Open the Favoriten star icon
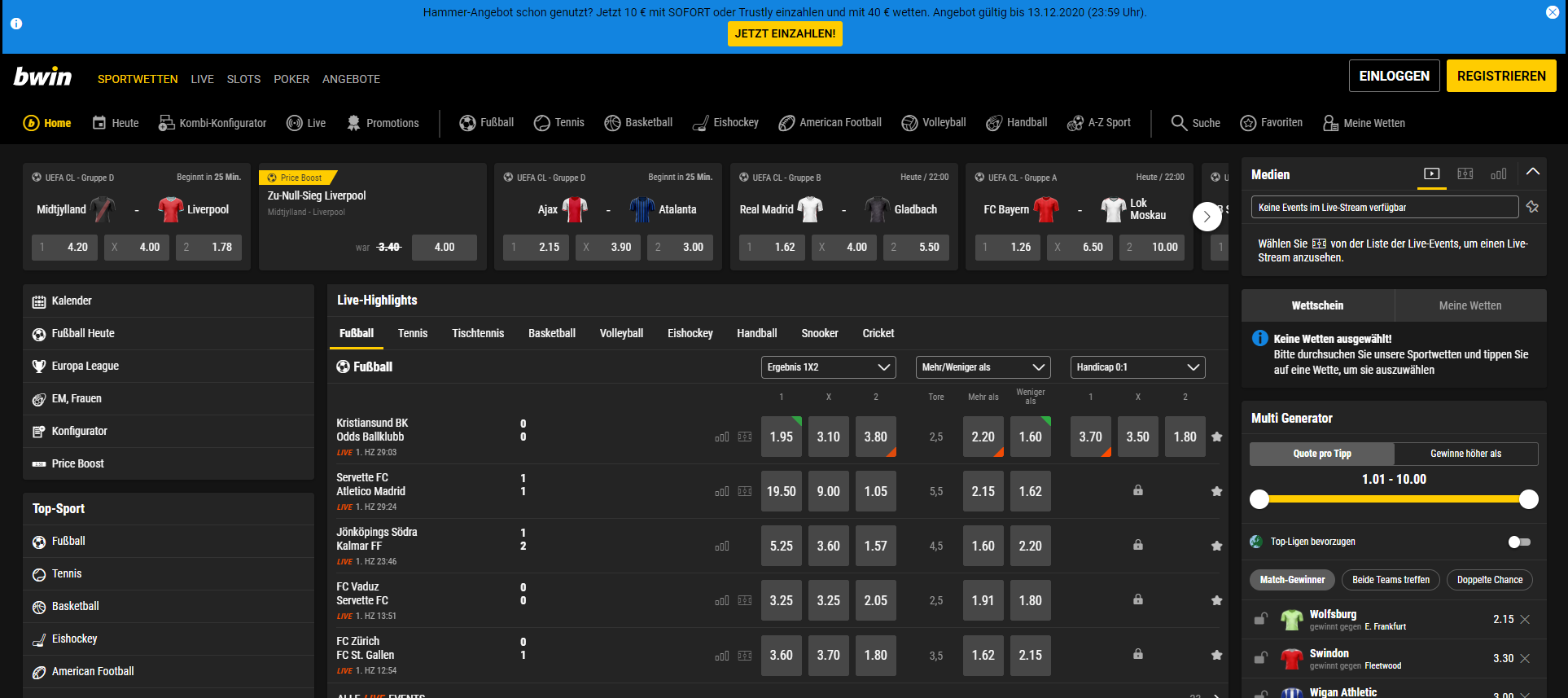The image size is (1568, 698). tap(1248, 123)
